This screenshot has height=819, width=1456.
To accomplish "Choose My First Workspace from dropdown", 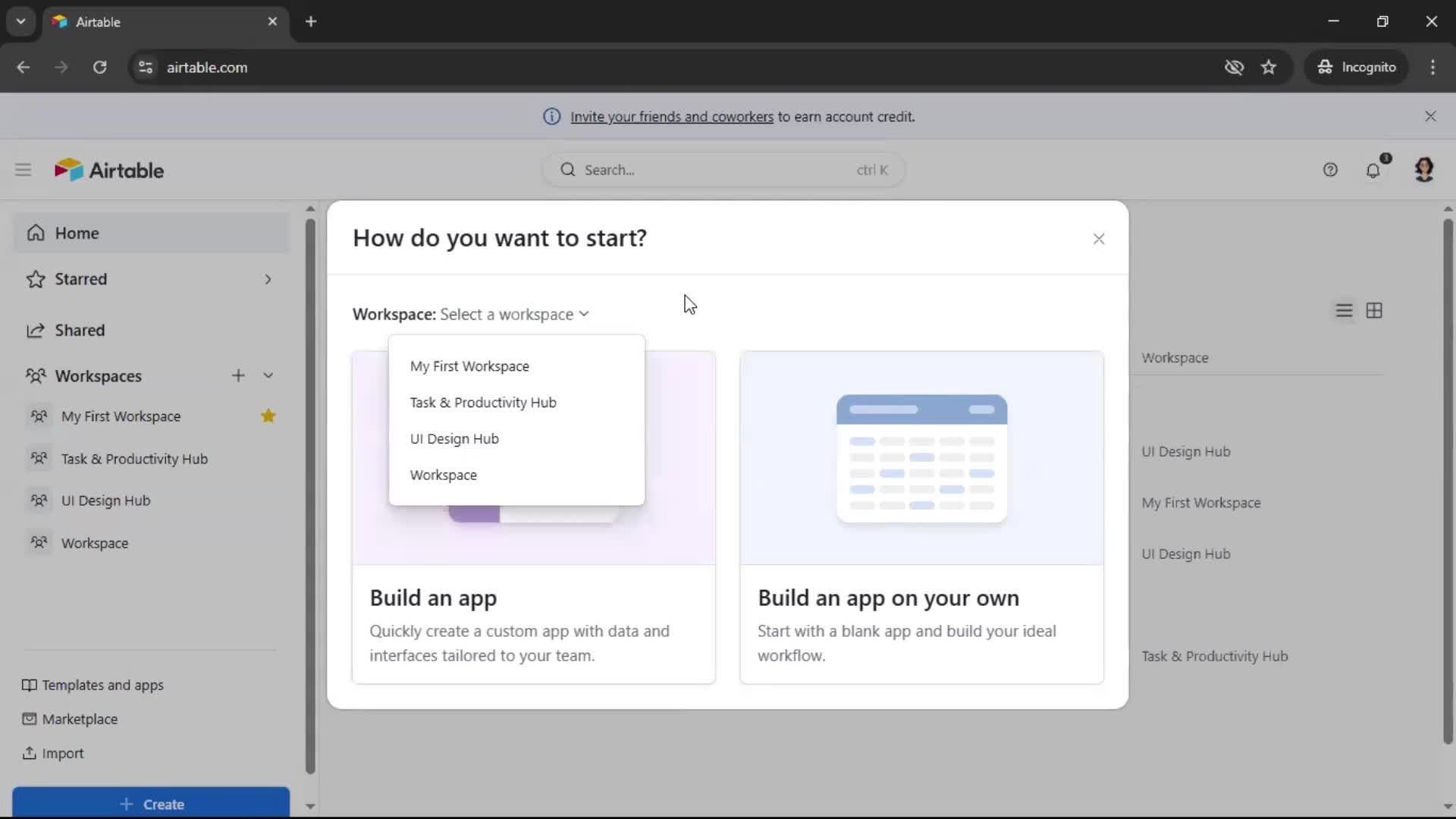I will [x=516, y=366].
